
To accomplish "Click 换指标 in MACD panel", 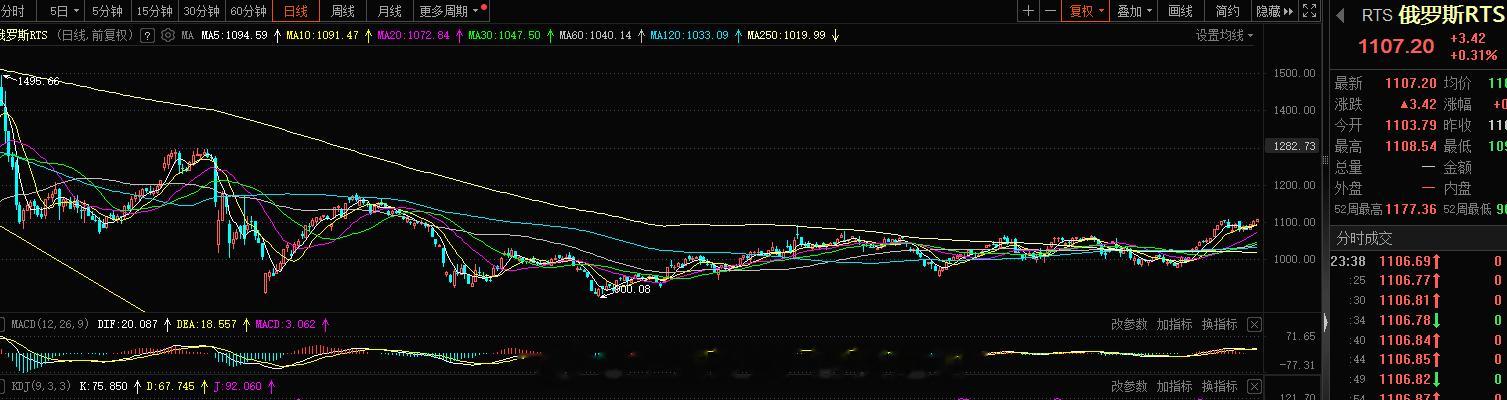I will (x=1219, y=324).
